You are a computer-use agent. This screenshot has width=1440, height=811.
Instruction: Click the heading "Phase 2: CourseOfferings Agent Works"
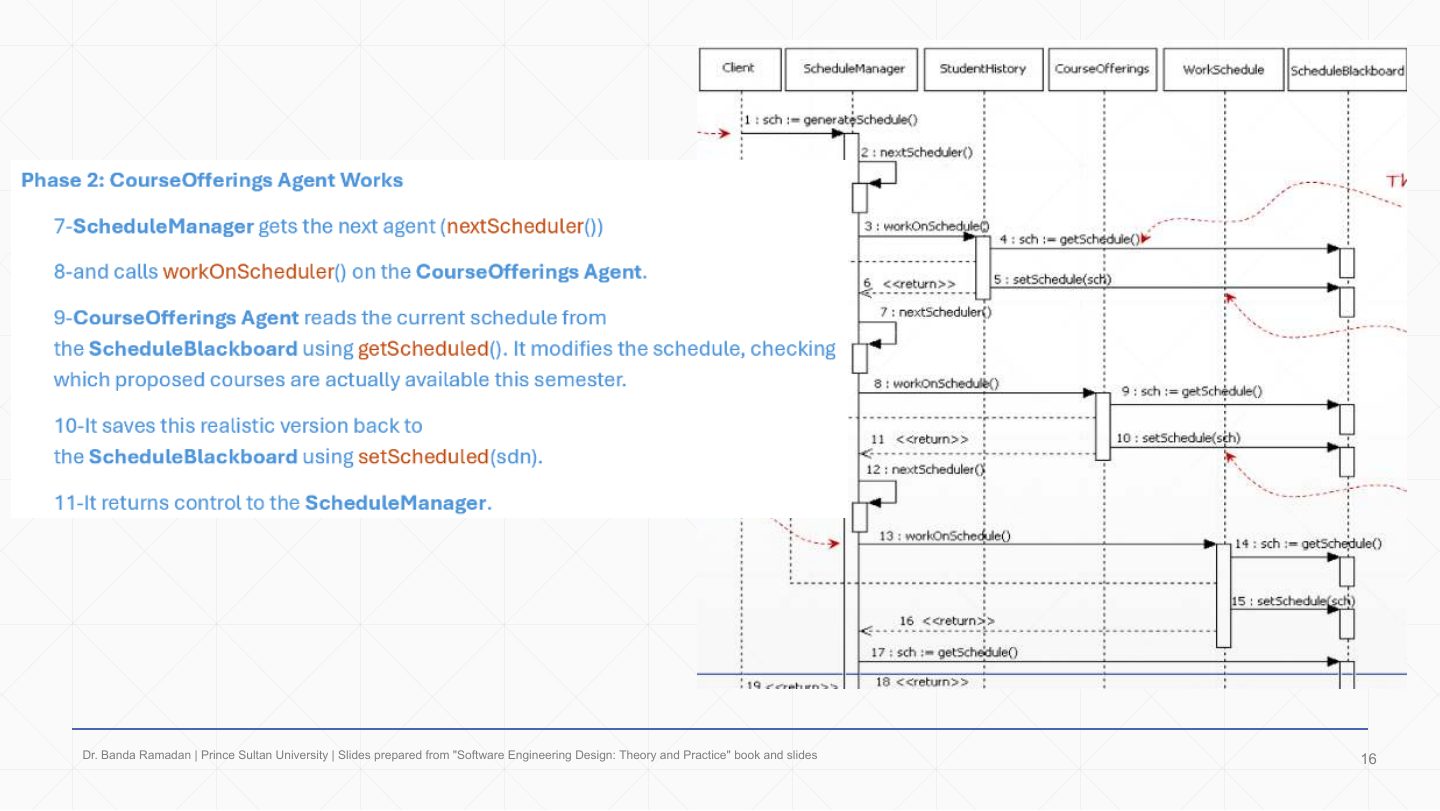[x=212, y=181]
